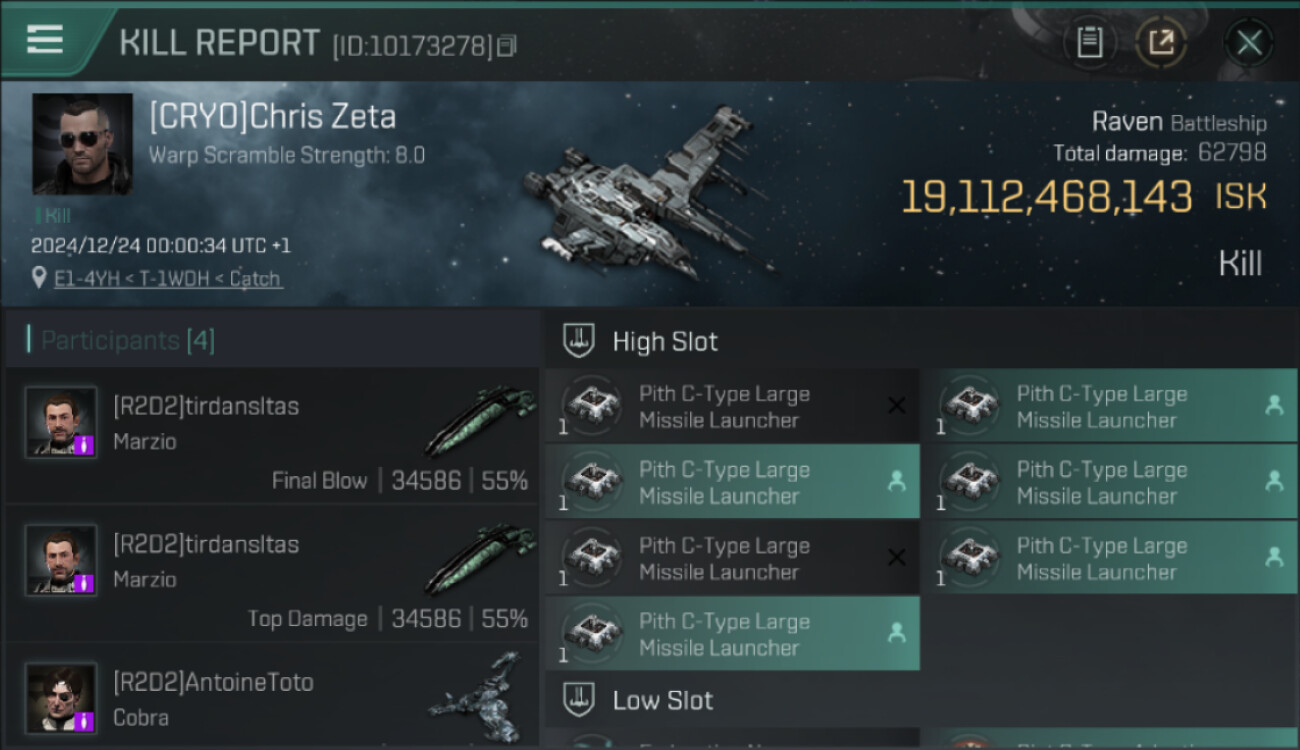Click the High Slot section header
The width and height of the screenshot is (1300, 750).
point(665,341)
